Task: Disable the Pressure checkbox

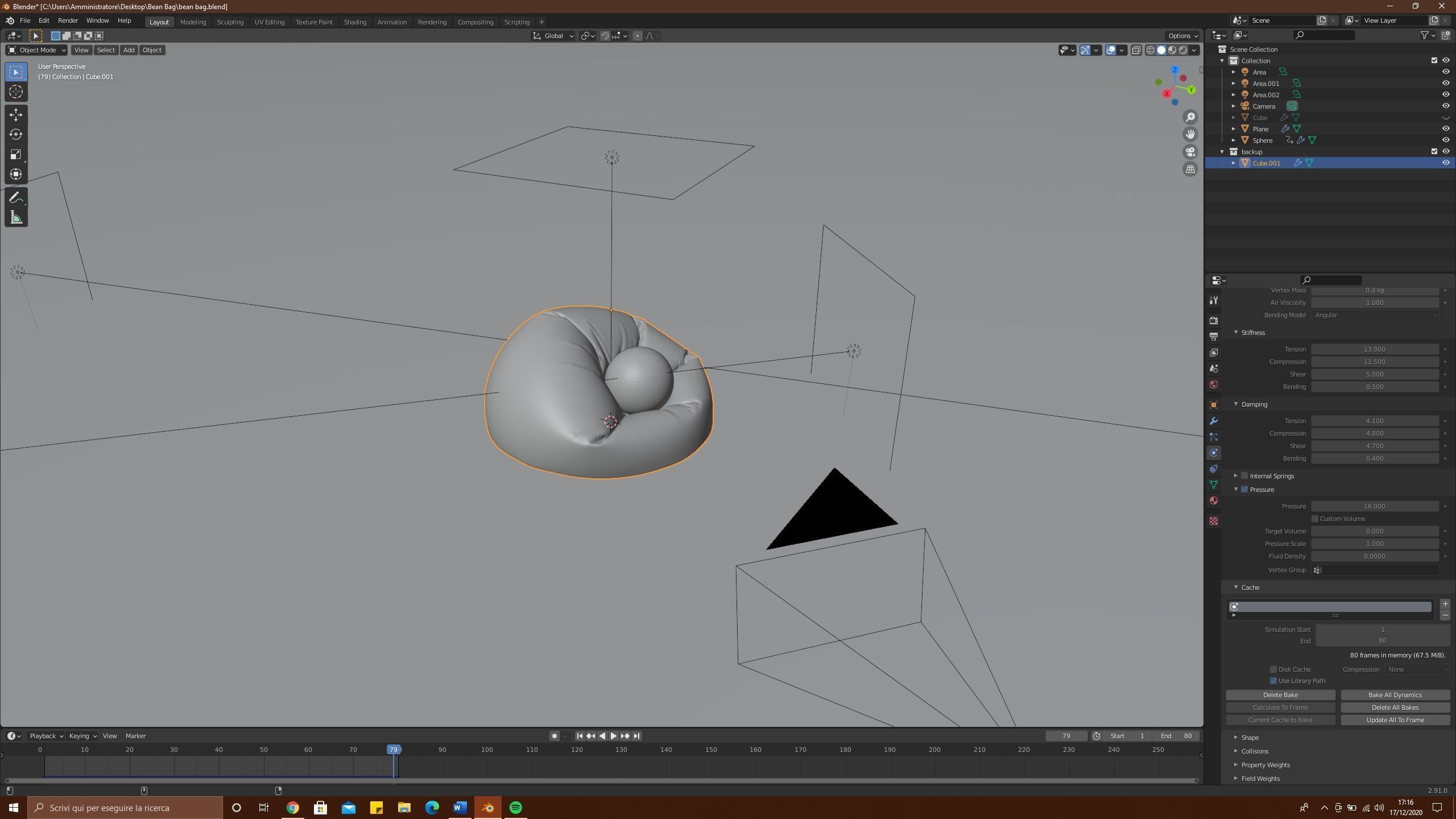Action: pos(1244,490)
